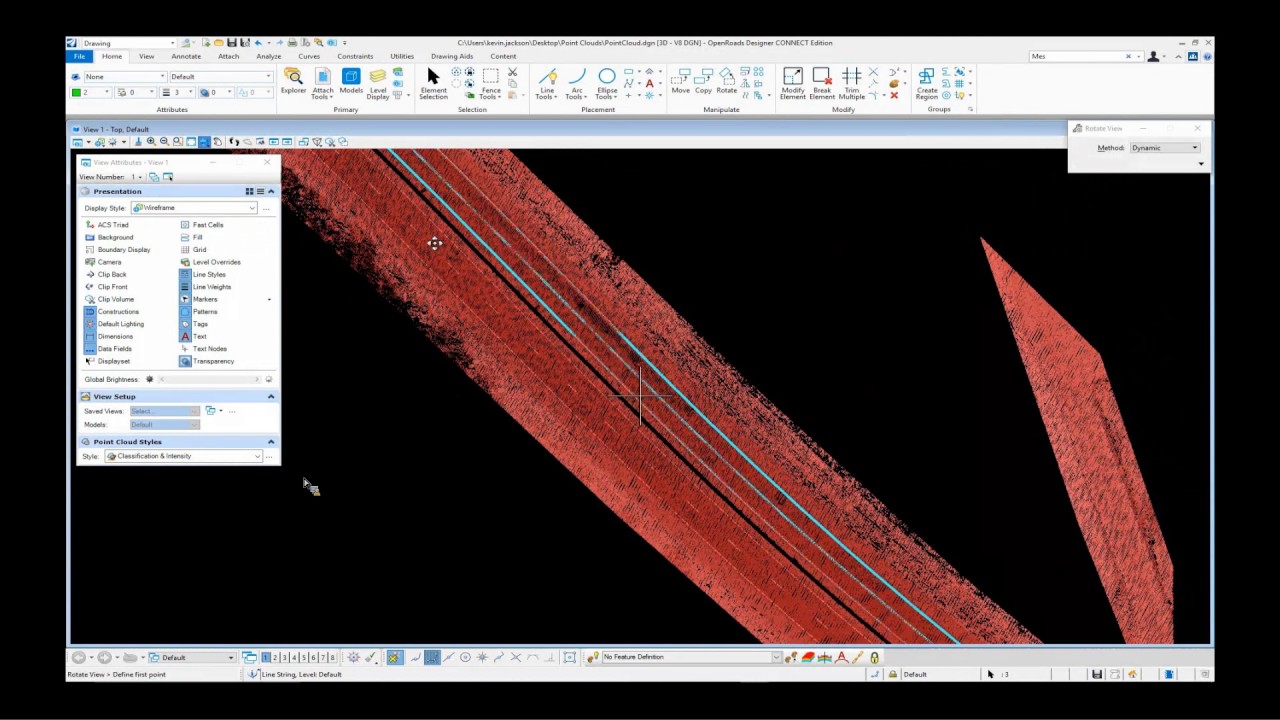
Task: Switch to Drawing Aids ribbon tab
Action: pyautogui.click(x=452, y=56)
